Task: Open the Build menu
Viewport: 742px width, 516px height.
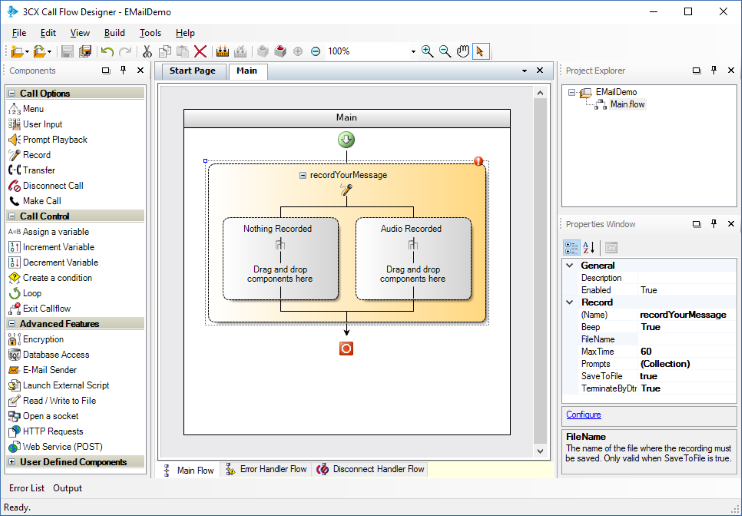Action: 115,33
